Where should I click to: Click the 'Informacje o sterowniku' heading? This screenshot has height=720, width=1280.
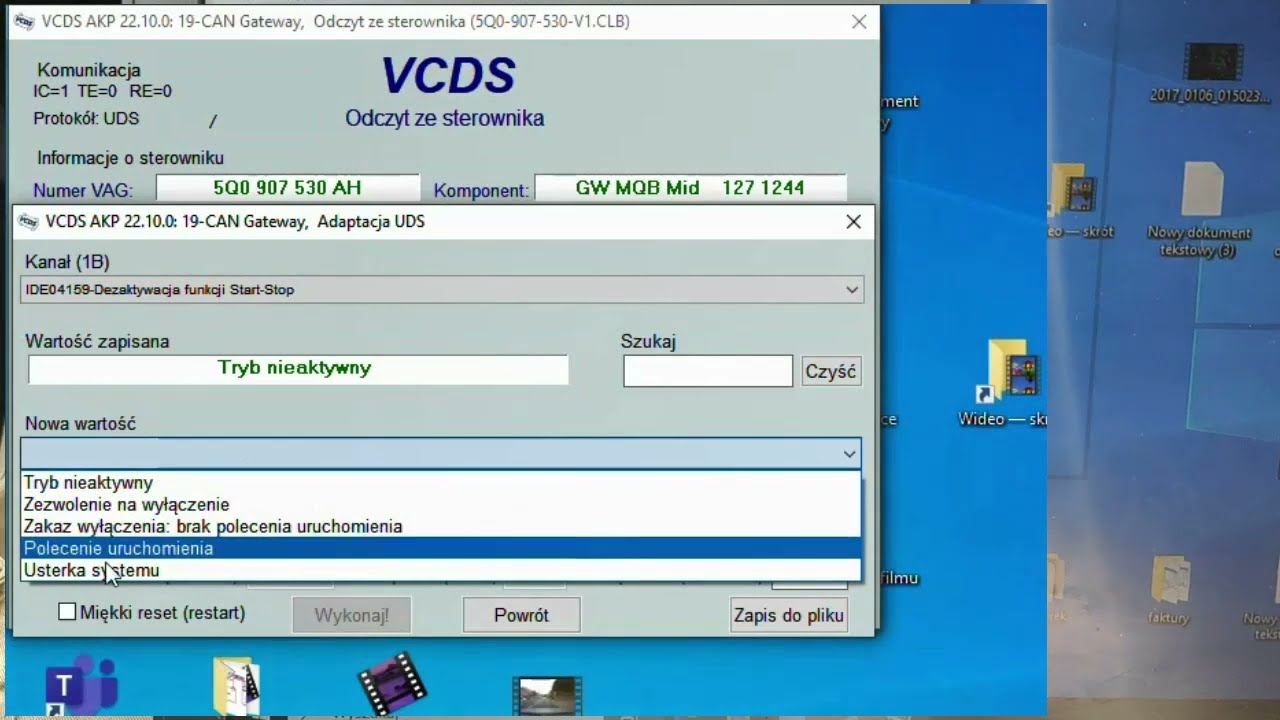130,158
